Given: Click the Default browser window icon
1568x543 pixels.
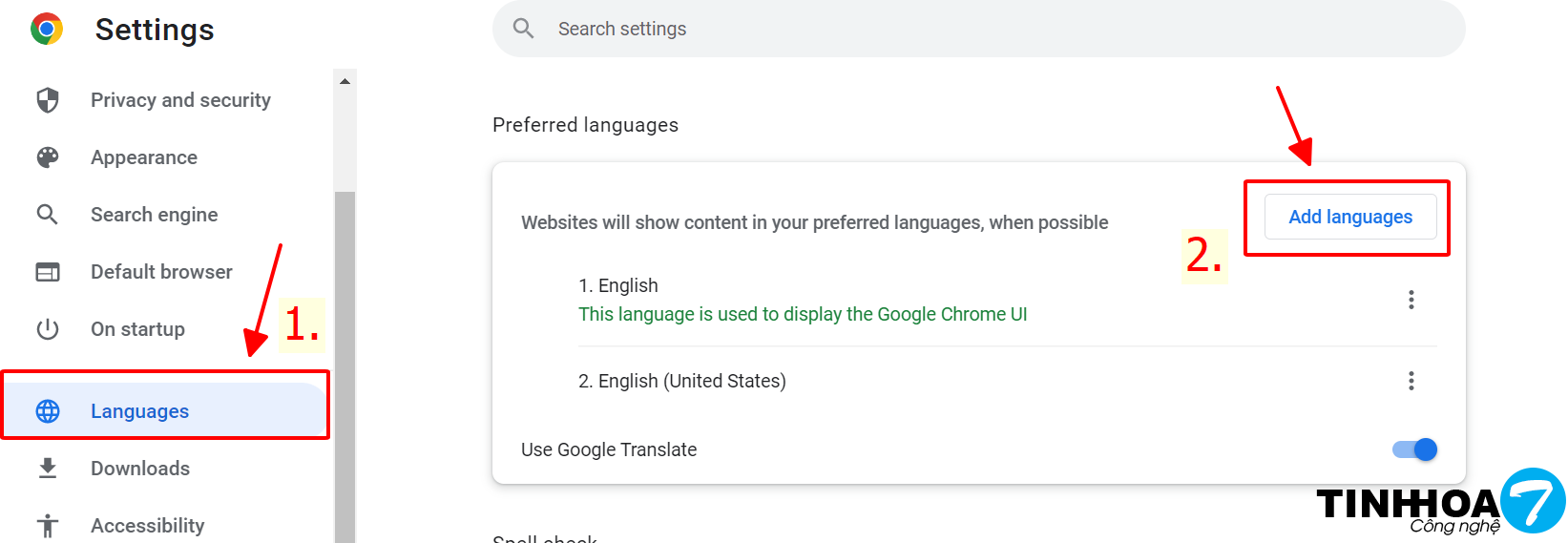Looking at the screenshot, I should pos(48,272).
